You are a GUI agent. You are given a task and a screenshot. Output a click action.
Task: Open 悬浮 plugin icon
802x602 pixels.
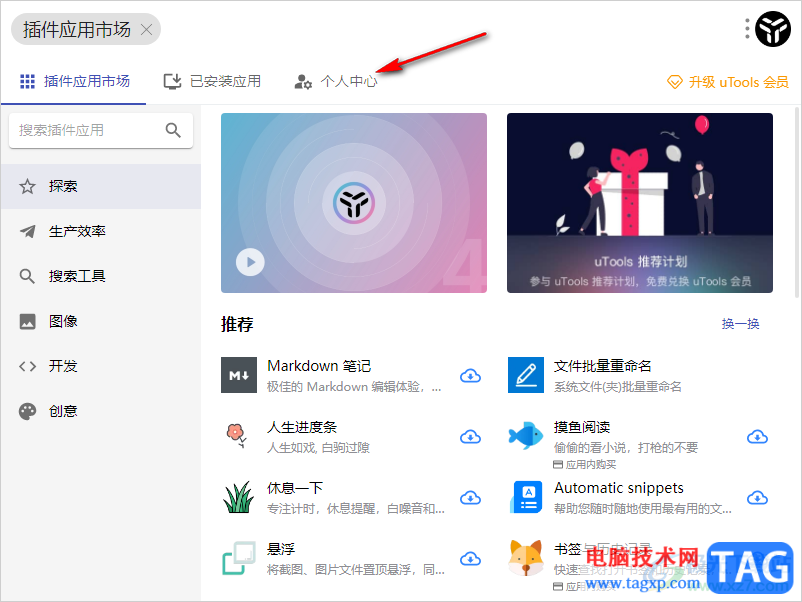click(x=239, y=558)
